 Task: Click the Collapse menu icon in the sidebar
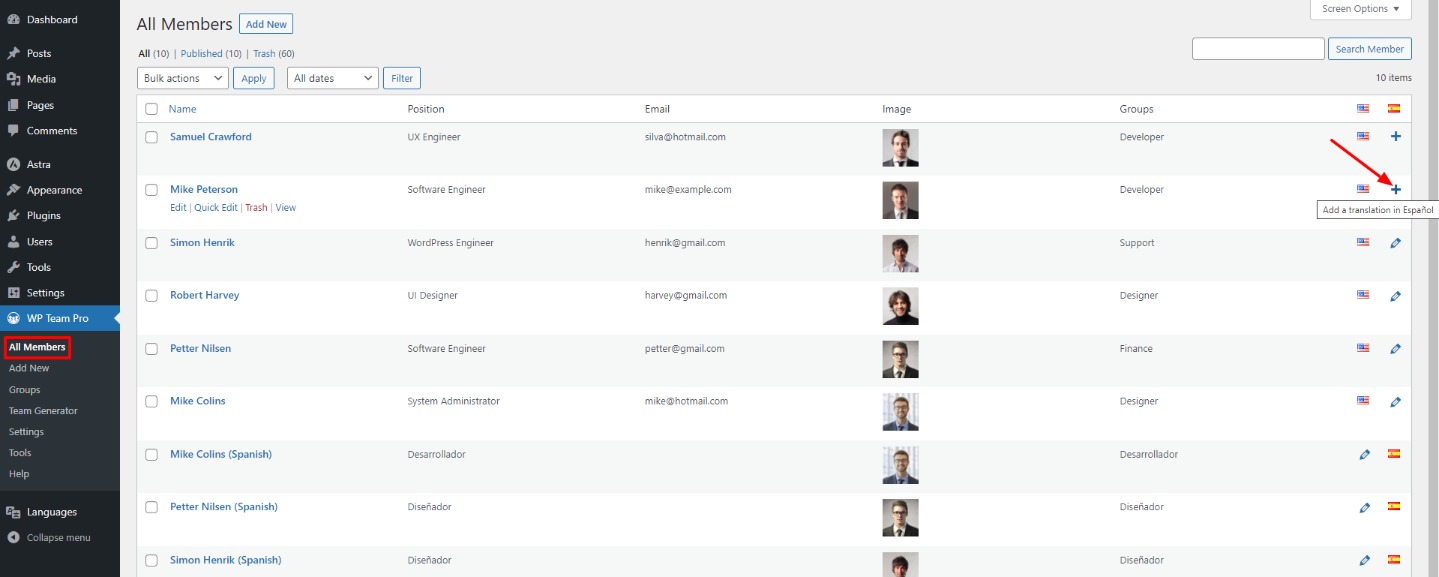13,537
